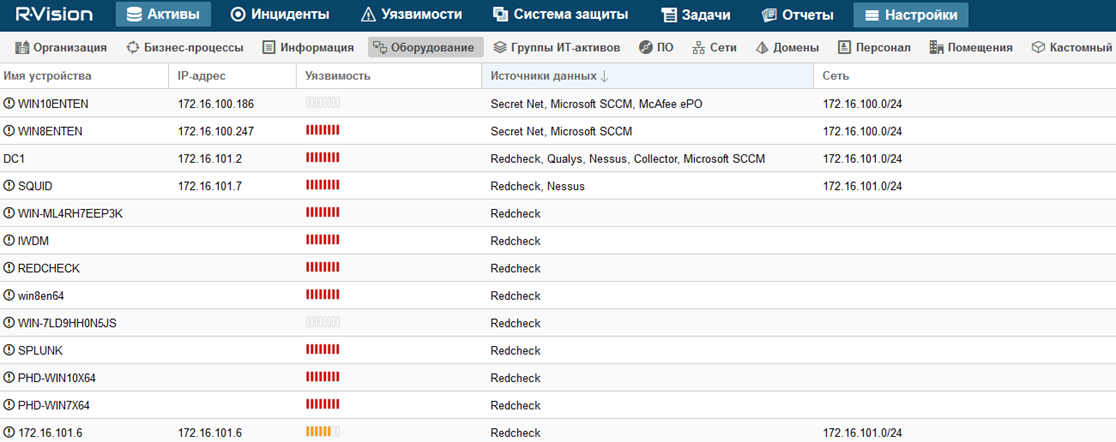The width and height of the screenshot is (1116, 442).
Task: Open the Настройки menu
Action: click(910, 15)
